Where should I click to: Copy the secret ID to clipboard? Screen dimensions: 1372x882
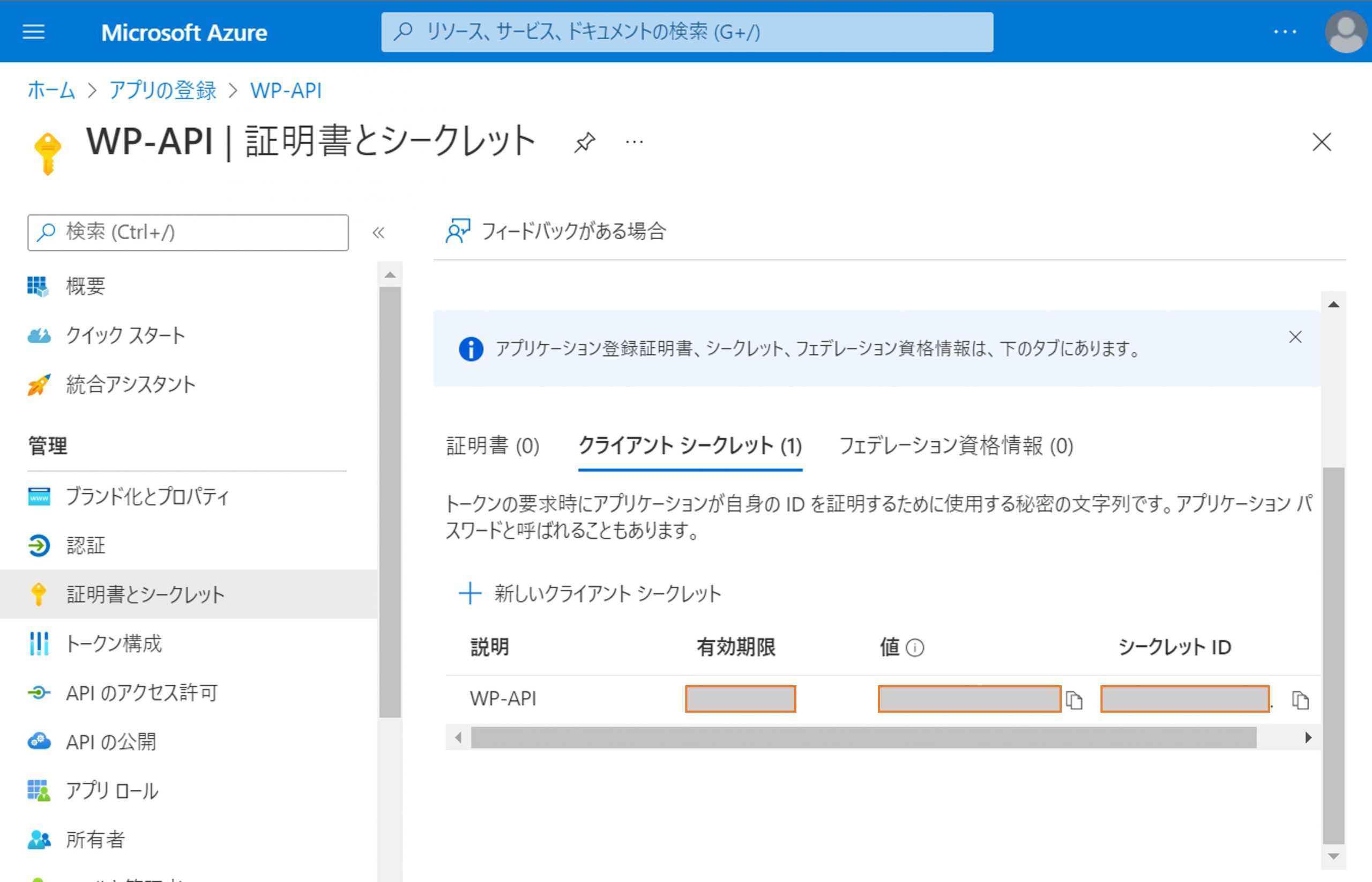[x=1300, y=700]
